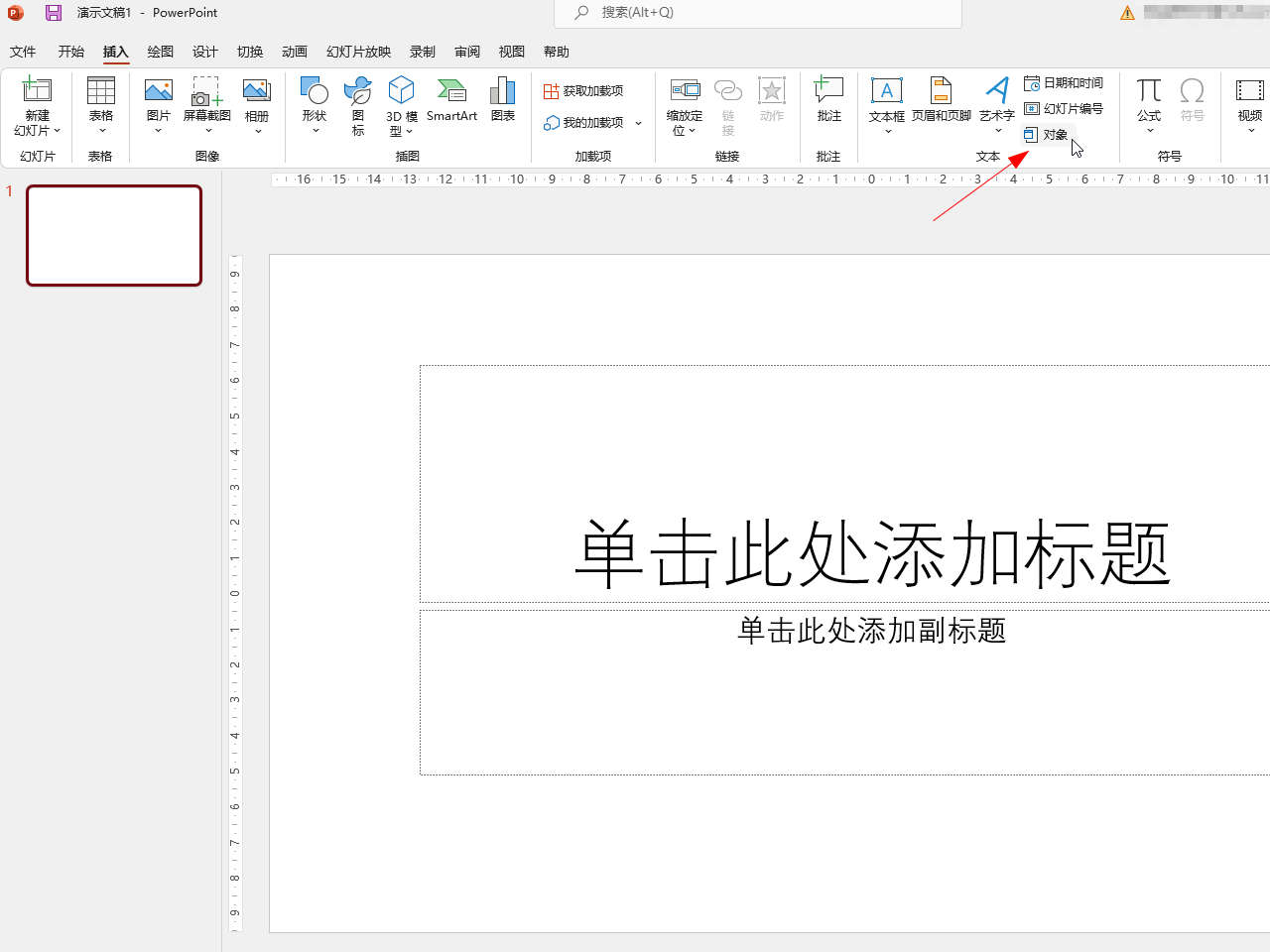The image size is (1270, 952).
Task: Click Date and Time (日期和时间)
Action: (x=1064, y=83)
